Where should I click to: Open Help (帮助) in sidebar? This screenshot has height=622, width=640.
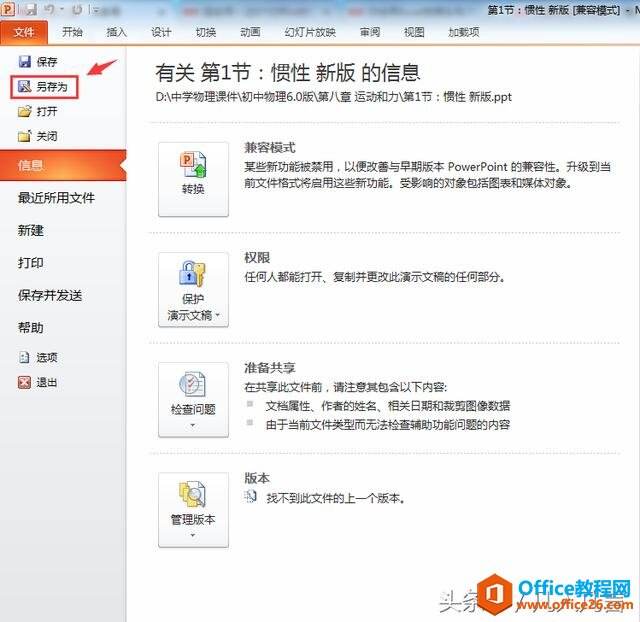point(31,327)
